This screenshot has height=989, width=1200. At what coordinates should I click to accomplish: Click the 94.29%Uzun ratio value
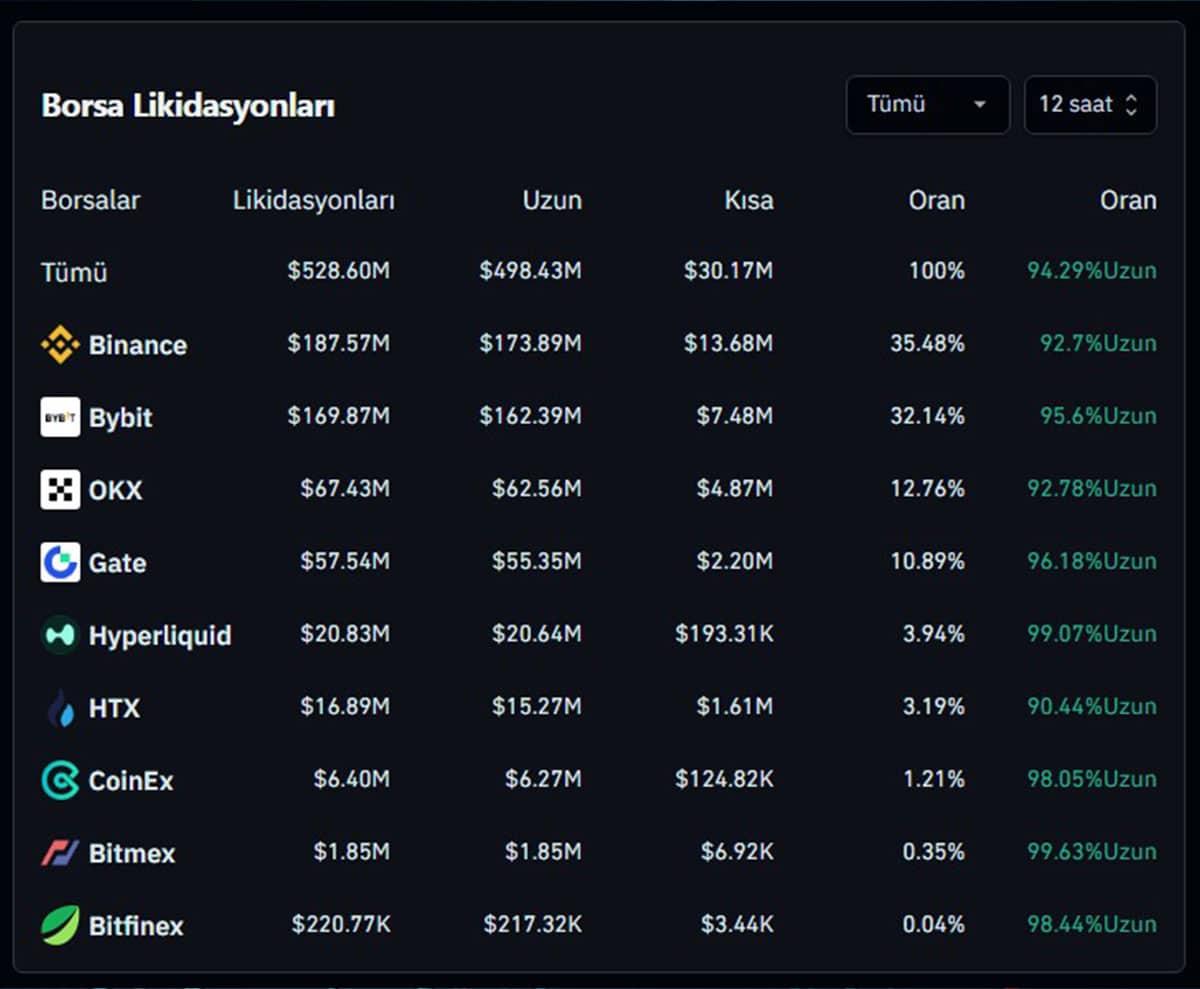click(1092, 271)
